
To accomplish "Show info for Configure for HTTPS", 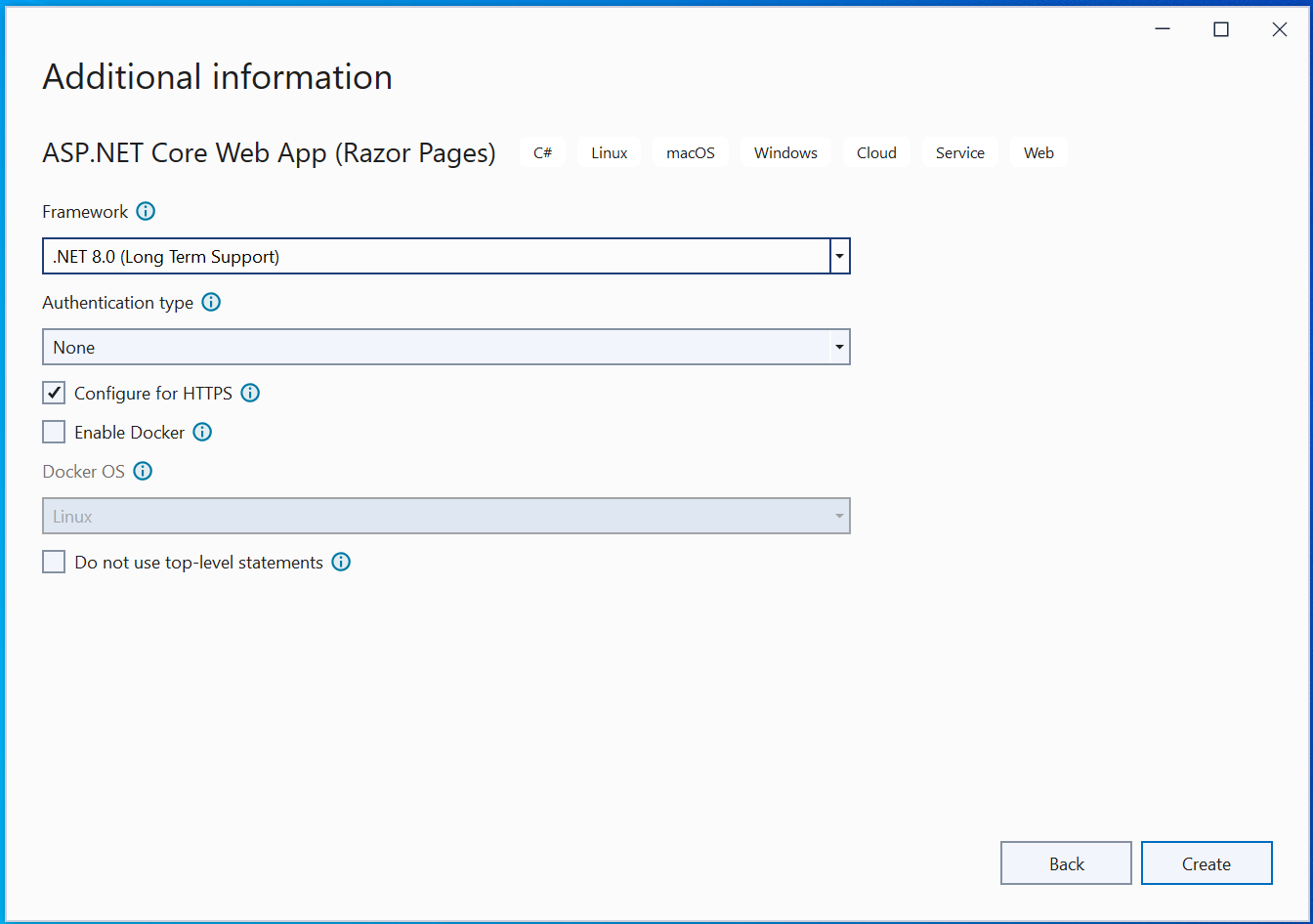I will click(x=250, y=393).
